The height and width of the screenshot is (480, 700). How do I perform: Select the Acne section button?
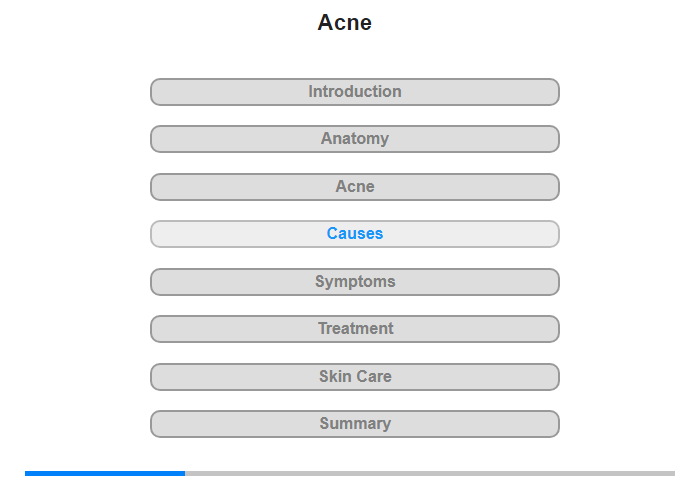(x=354, y=187)
